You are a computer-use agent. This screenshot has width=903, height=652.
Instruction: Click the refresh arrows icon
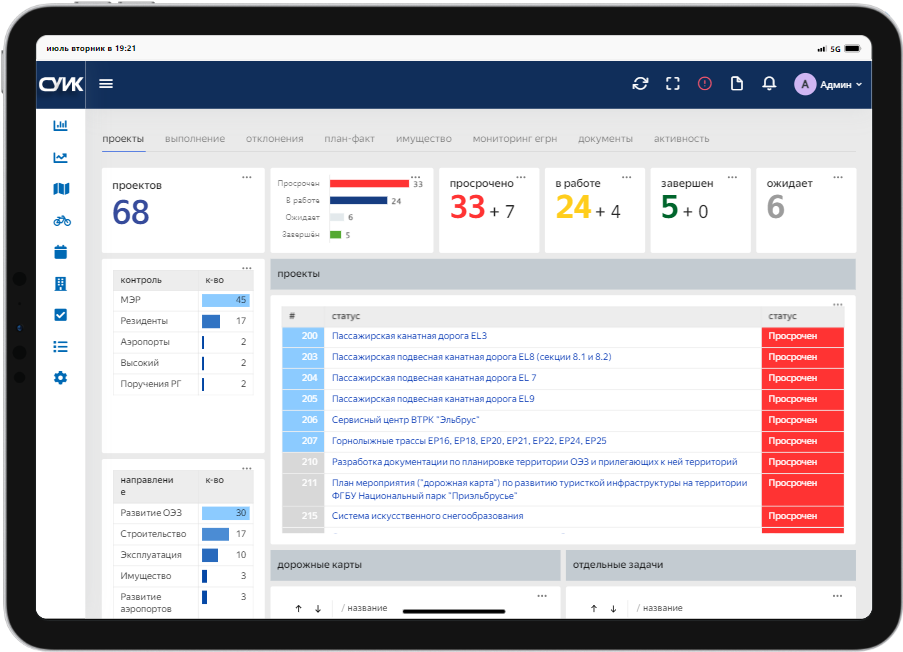coord(640,84)
